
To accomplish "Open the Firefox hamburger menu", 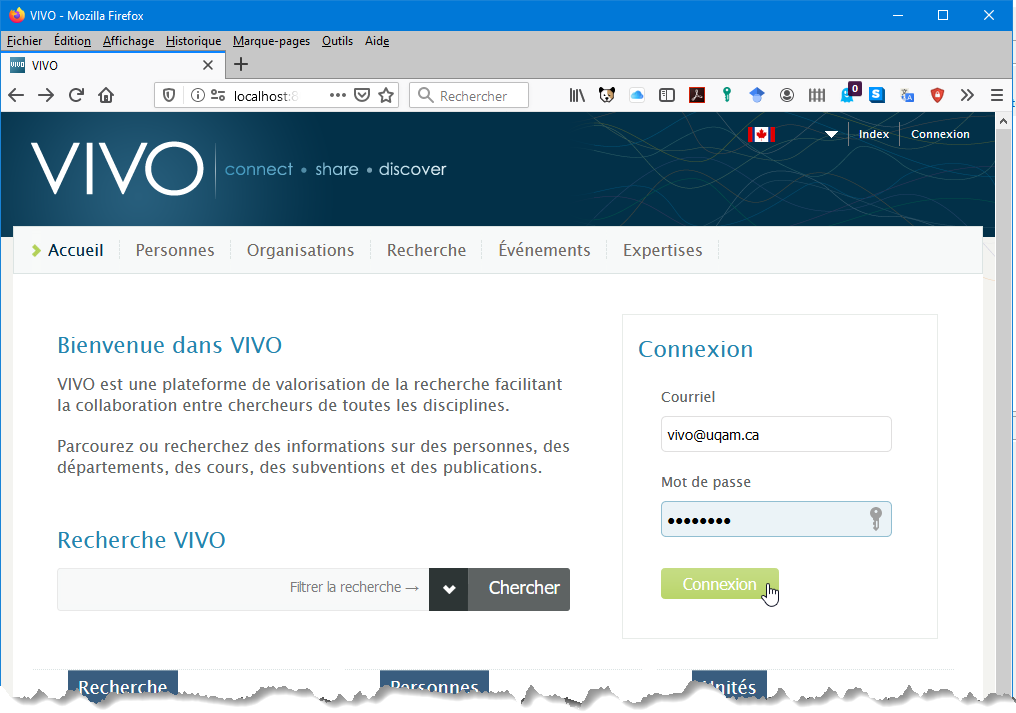I will coord(997,95).
